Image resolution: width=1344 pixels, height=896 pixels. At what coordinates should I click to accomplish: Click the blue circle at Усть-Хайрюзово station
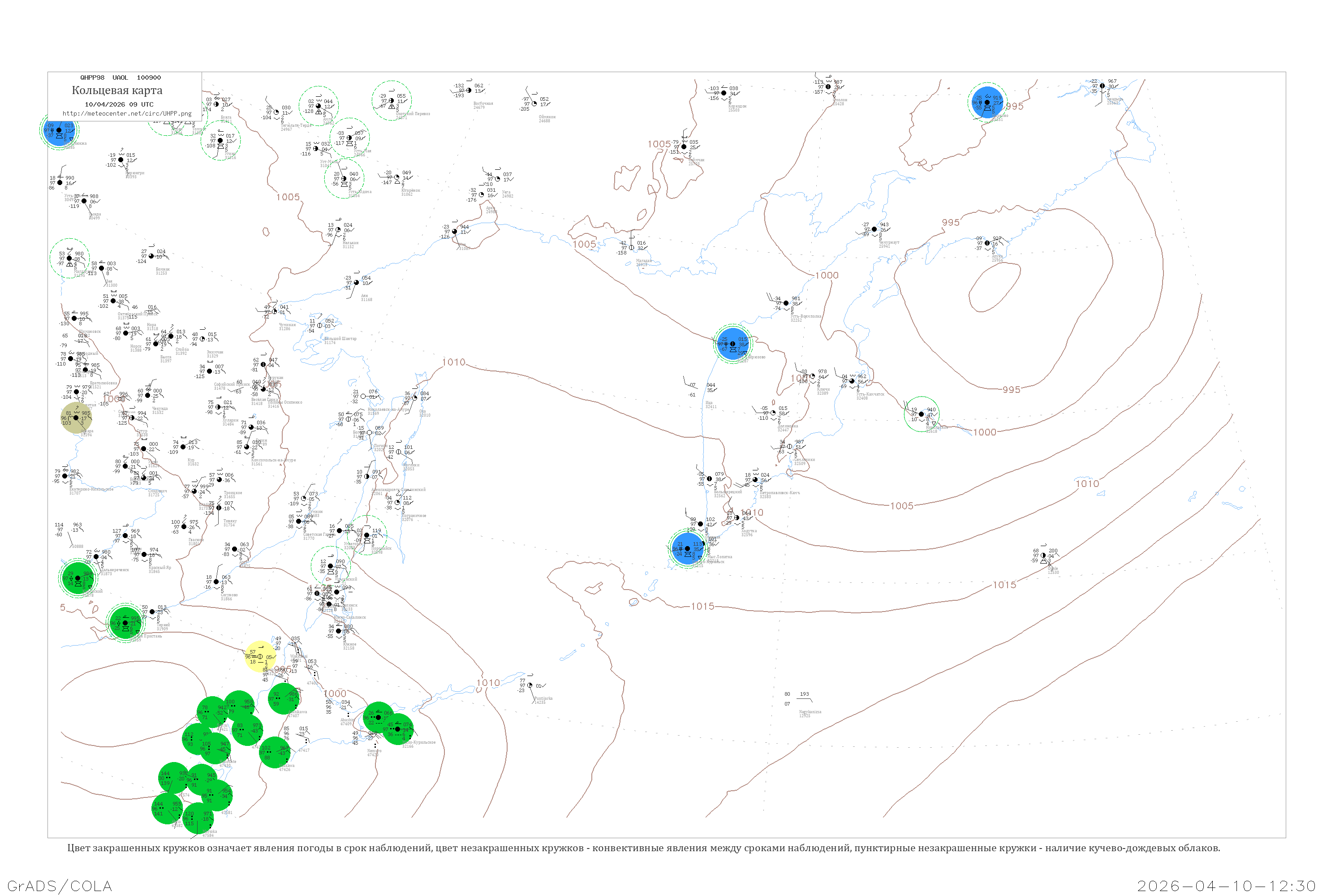click(x=732, y=344)
